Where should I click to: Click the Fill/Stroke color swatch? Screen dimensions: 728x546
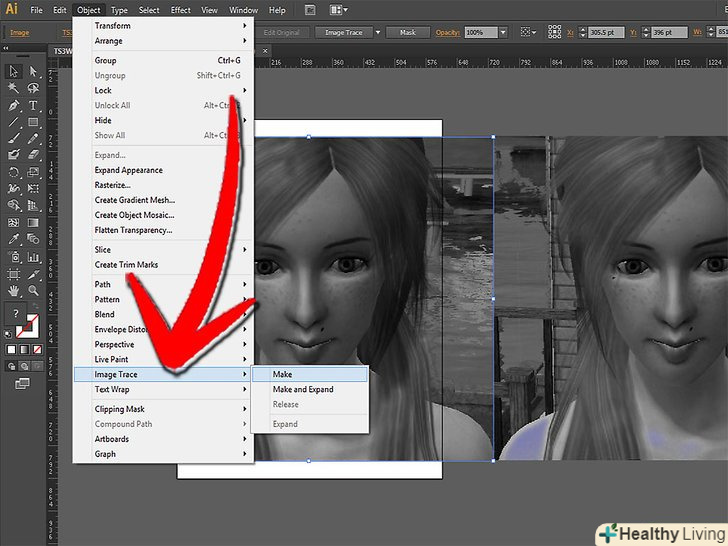[x=28, y=327]
